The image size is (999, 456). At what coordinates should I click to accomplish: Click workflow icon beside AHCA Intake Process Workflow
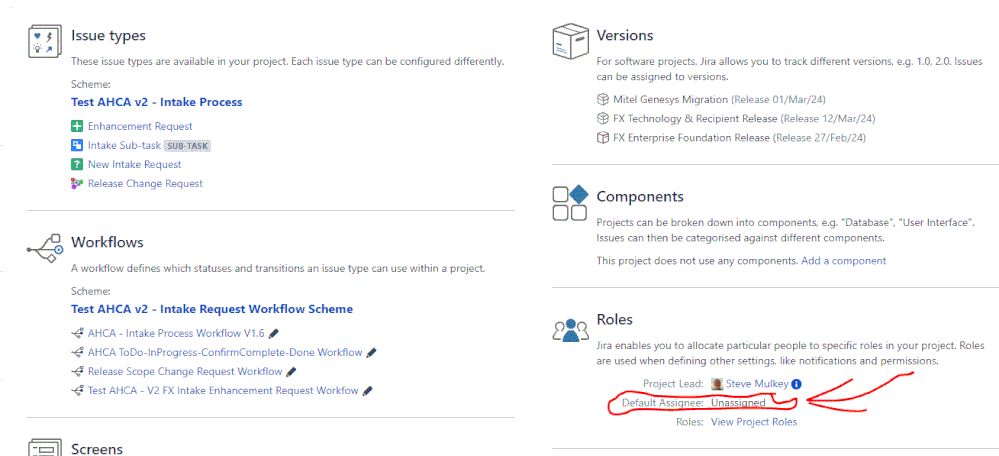click(x=78, y=333)
